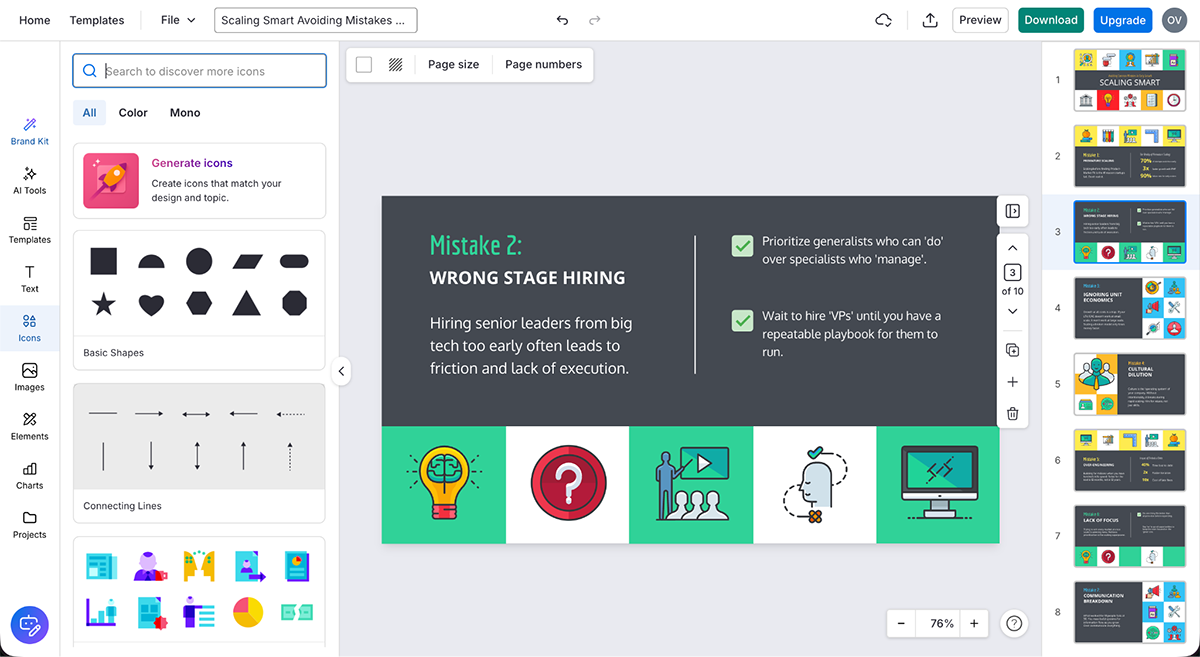Select the Text sidebar tool
Viewport: 1200px width, 657px height.
[30, 279]
